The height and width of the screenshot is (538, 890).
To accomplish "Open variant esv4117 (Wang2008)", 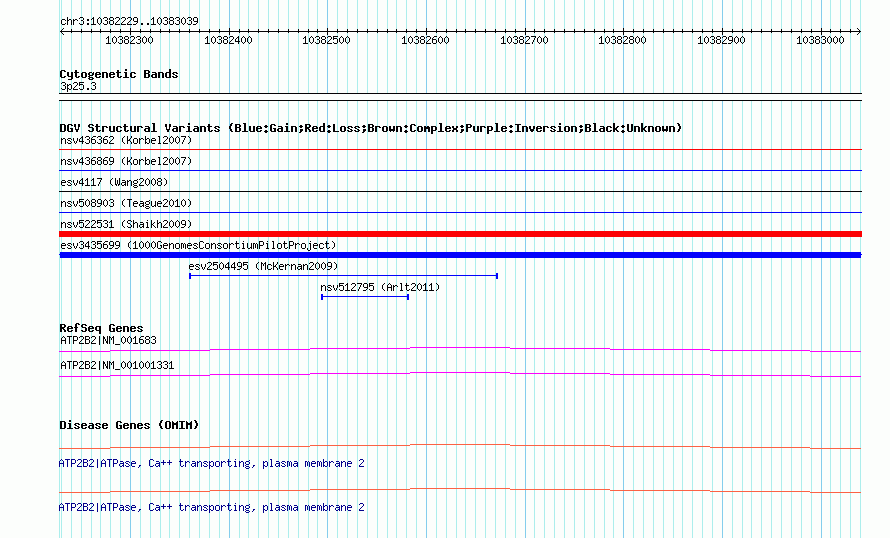I will (x=114, y=182).
